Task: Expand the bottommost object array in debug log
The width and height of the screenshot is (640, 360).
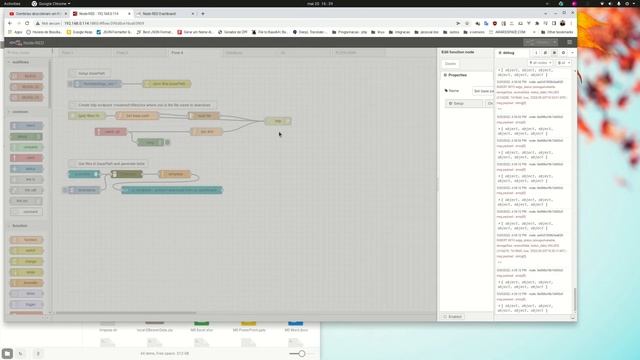Action: click(x=499, y=306)
